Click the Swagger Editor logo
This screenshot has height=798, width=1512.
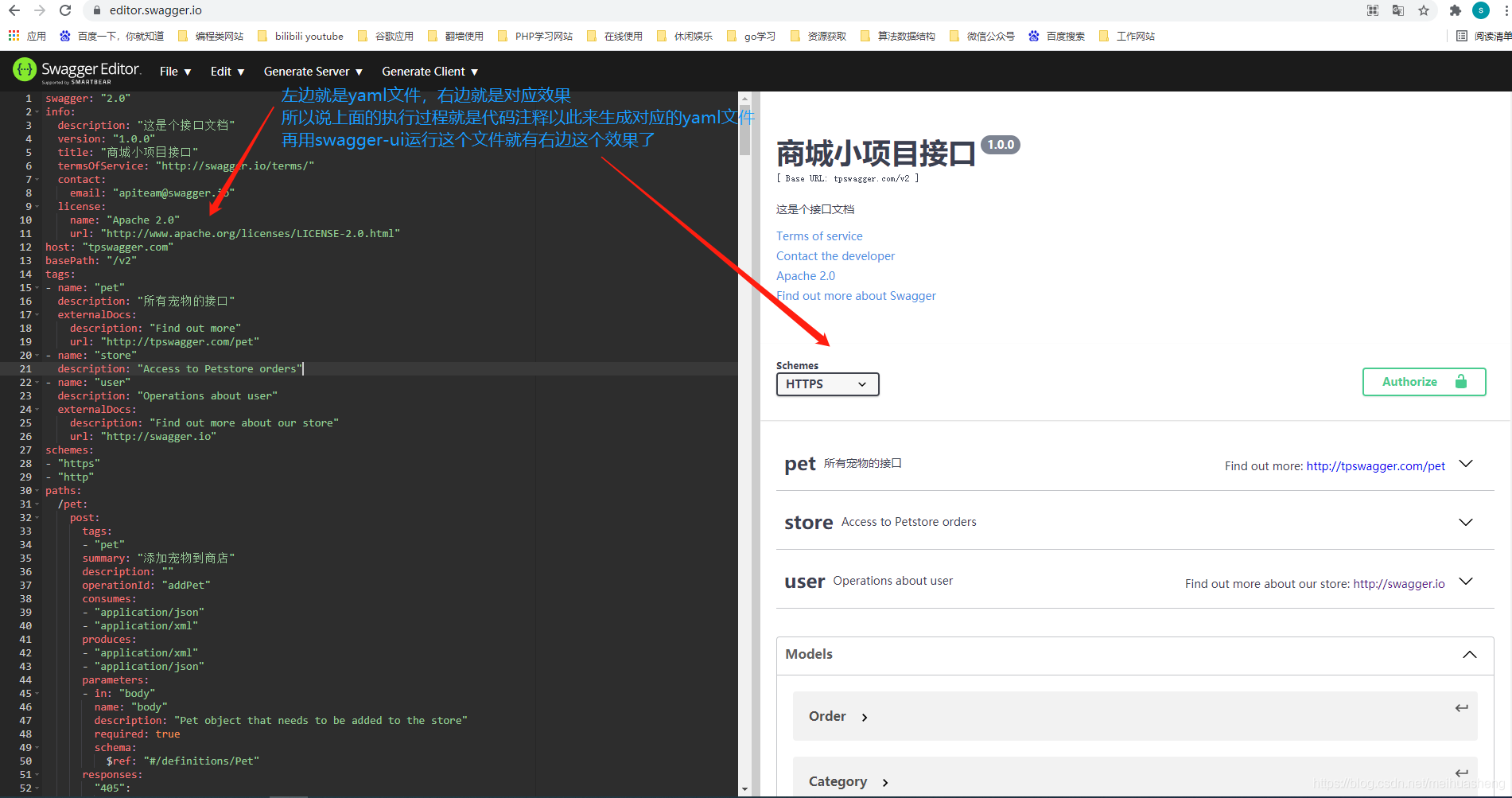click(76, 71)
